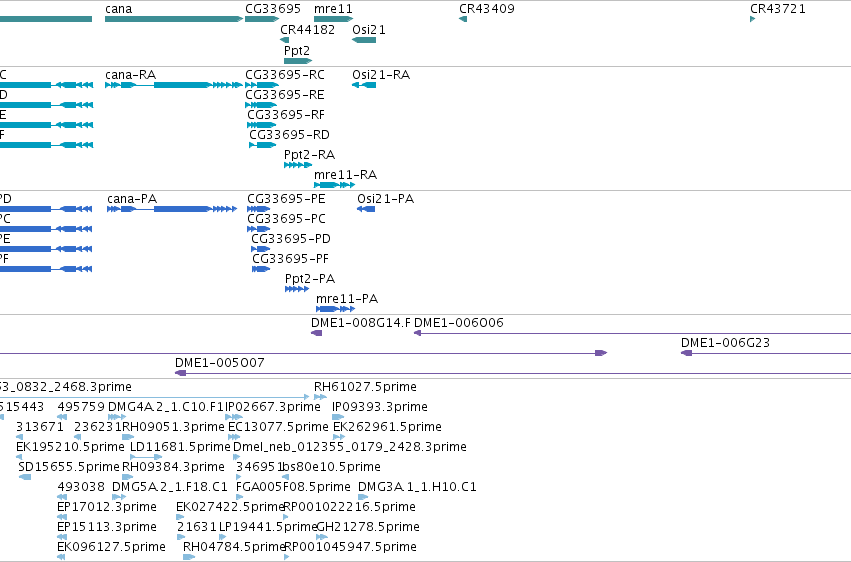851x562 pixels.
Task: Select the 493038 EST label
Action: point(81,487)
